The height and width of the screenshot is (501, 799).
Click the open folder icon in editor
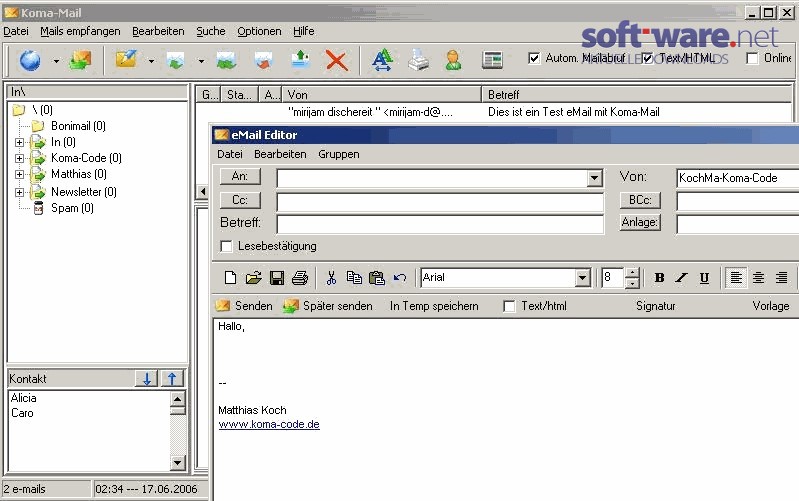click(x=253, y=278)
